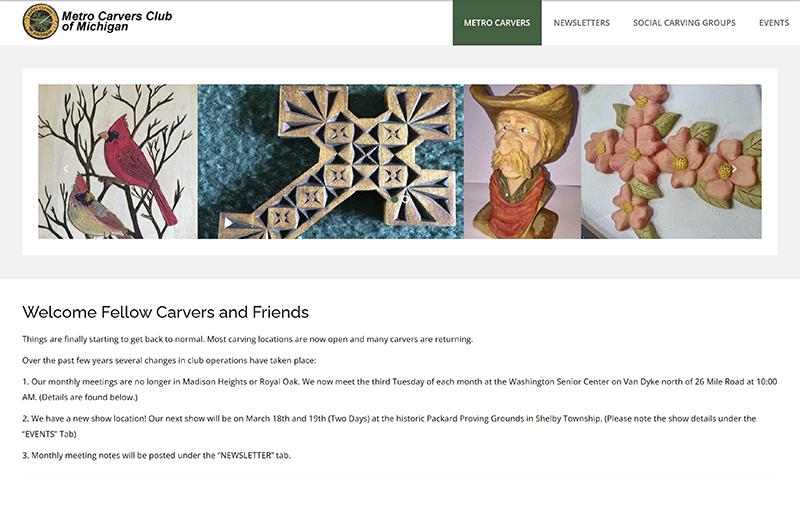Open the Social Carving Groups menu
The image size is (800, 510).
click(x=684, y=22)
